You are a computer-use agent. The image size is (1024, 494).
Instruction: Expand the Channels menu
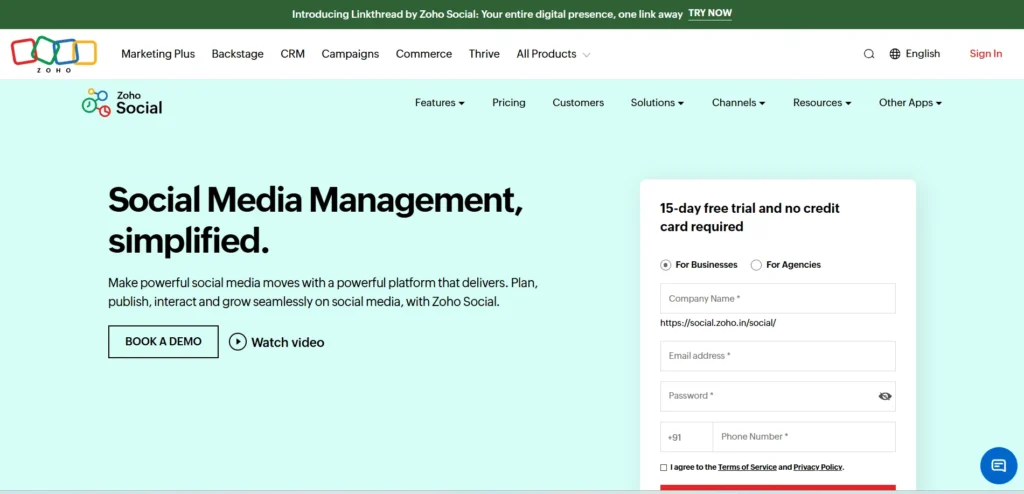(738, 103)
